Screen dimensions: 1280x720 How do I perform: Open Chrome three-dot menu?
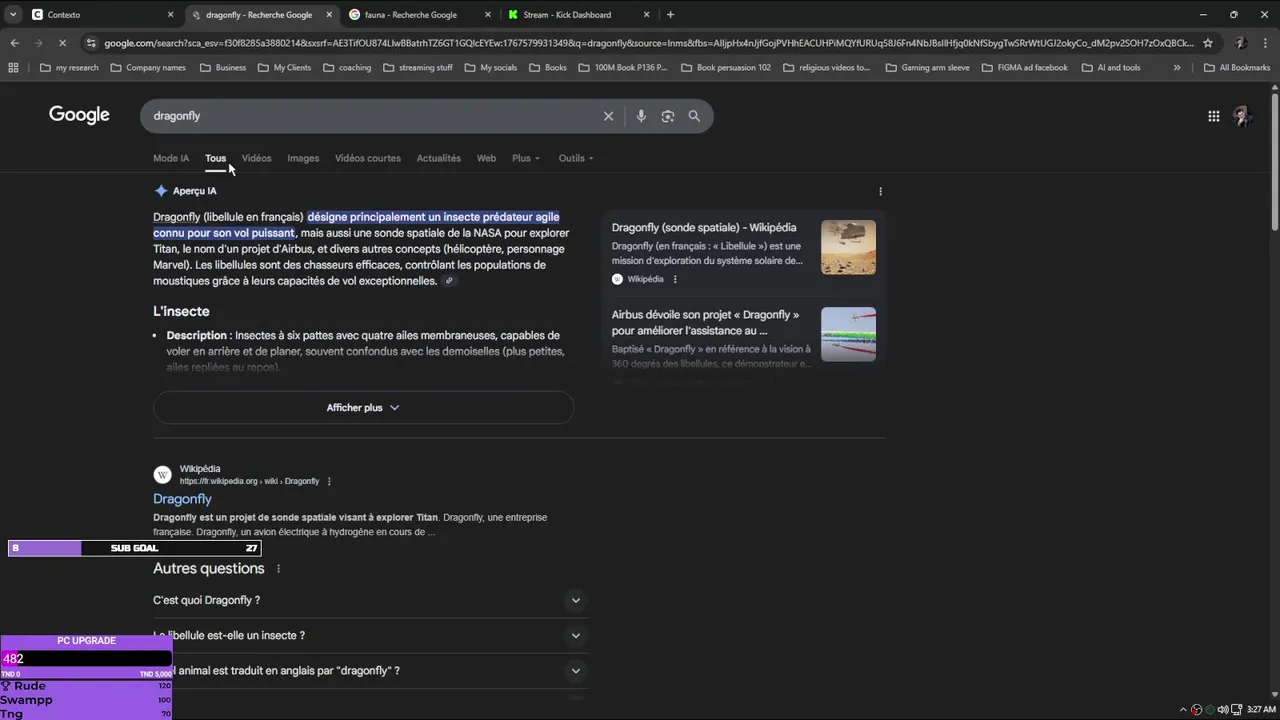(x=1264, y=43)
